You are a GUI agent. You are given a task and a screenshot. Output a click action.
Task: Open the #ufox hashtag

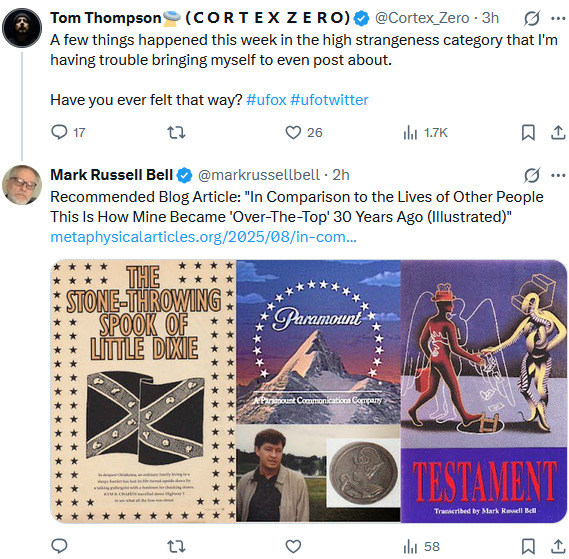coord(266,100)
